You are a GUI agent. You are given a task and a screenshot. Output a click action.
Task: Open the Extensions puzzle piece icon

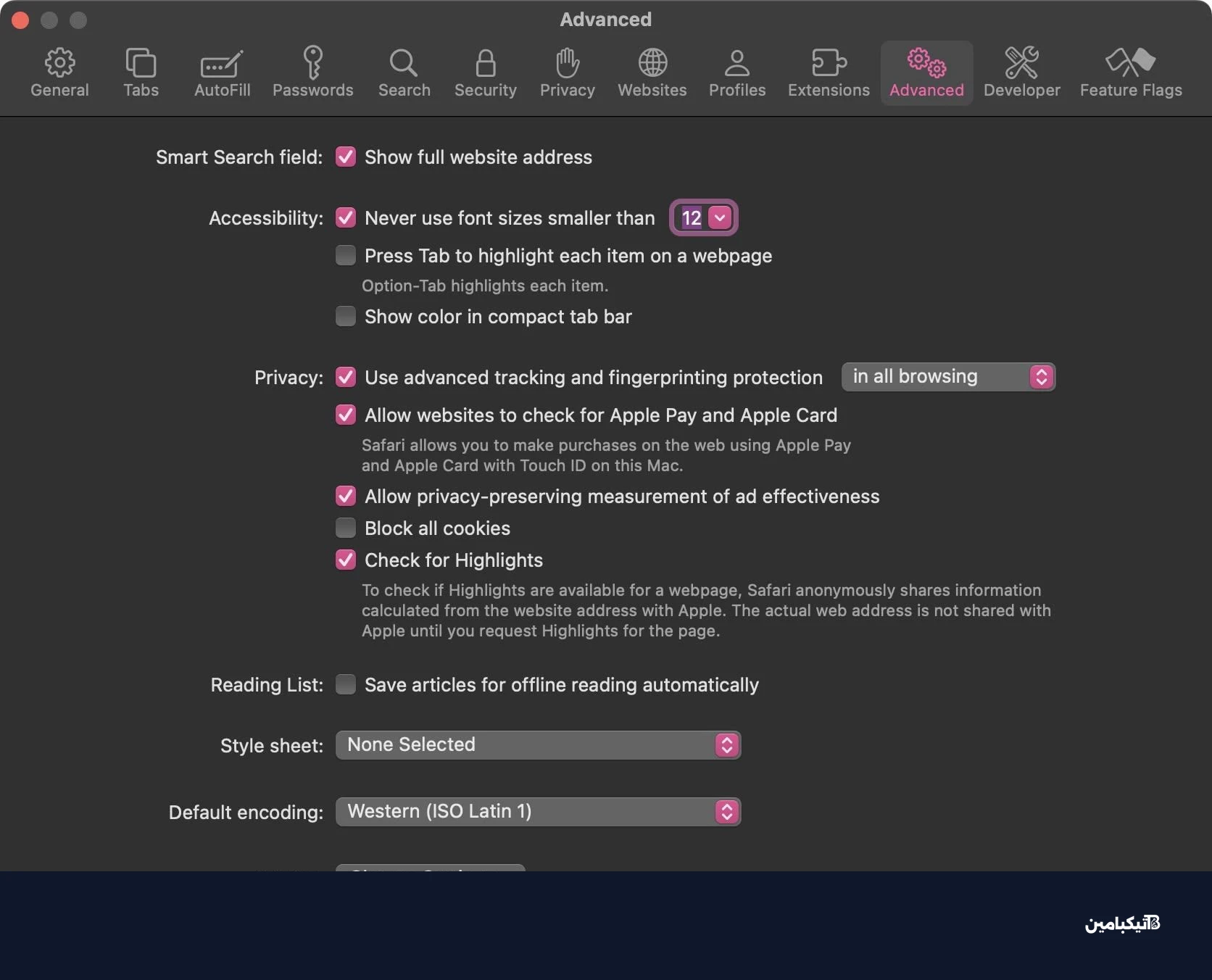coord(829,64)
